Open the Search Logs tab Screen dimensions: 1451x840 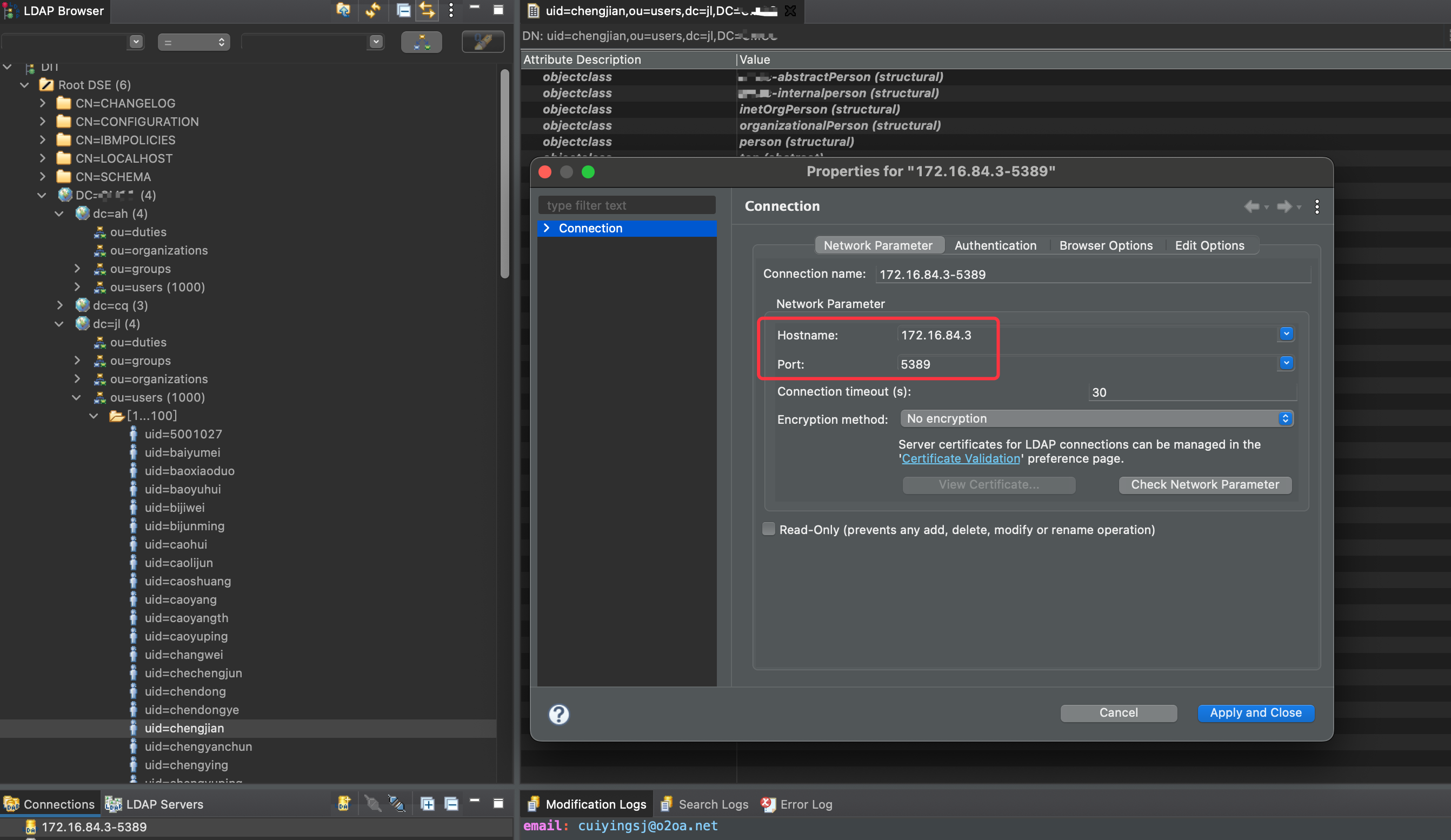pyautogui.click(x=713, y=804)
